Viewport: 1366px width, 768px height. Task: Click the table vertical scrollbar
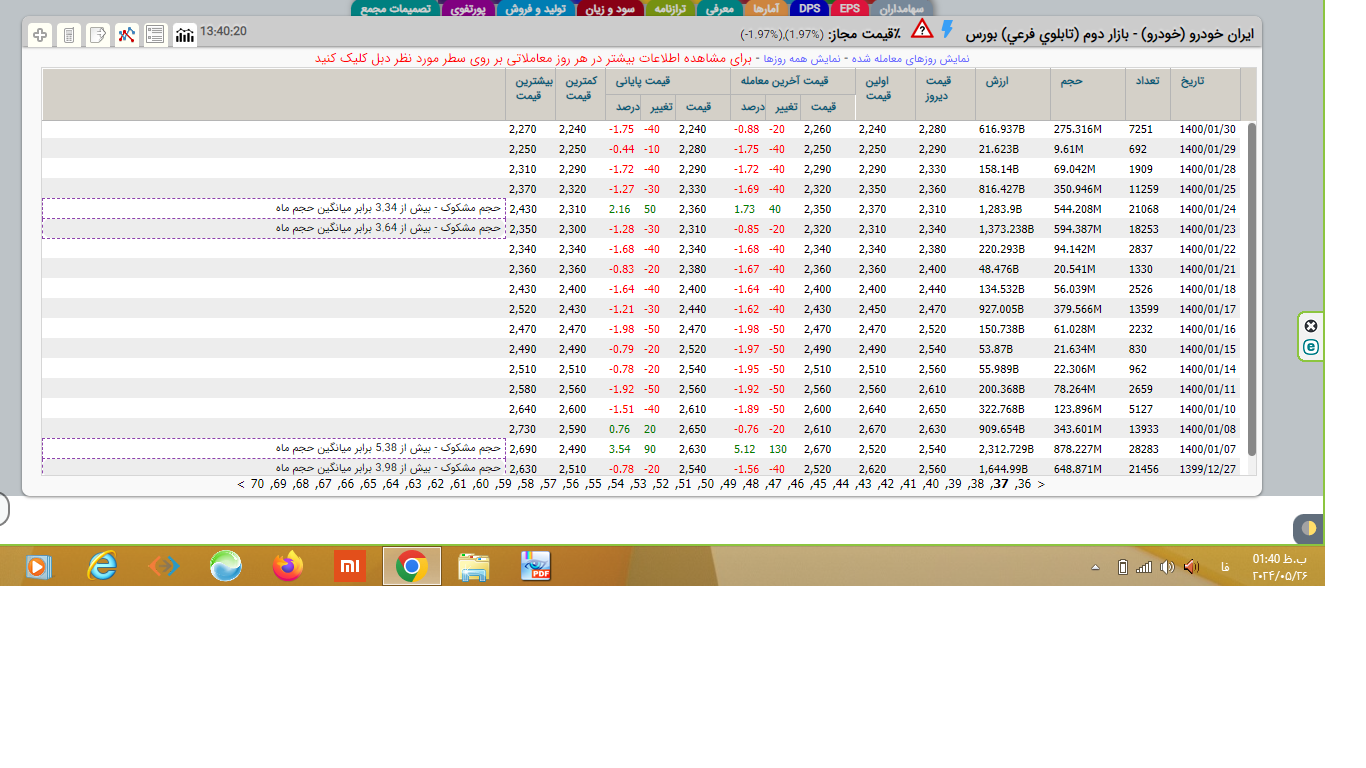pos(1250,290)
